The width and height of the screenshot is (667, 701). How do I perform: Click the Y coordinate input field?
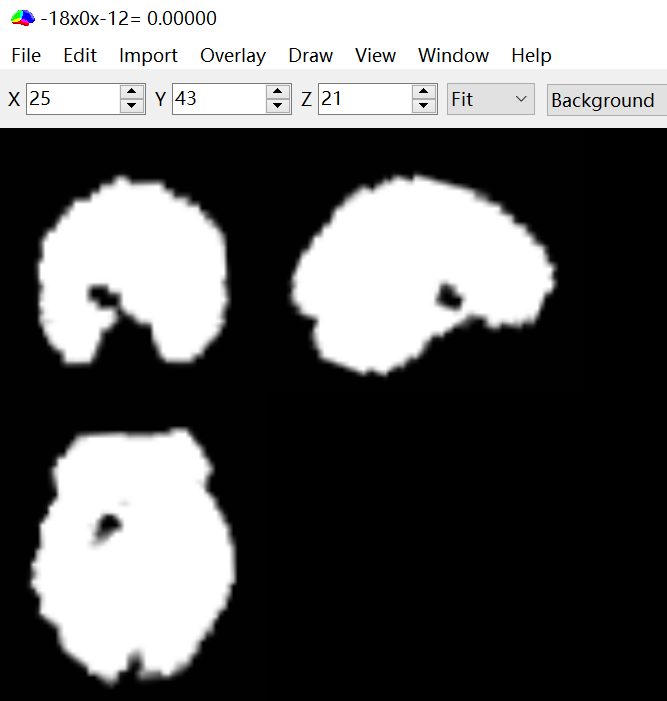[219, 99]
